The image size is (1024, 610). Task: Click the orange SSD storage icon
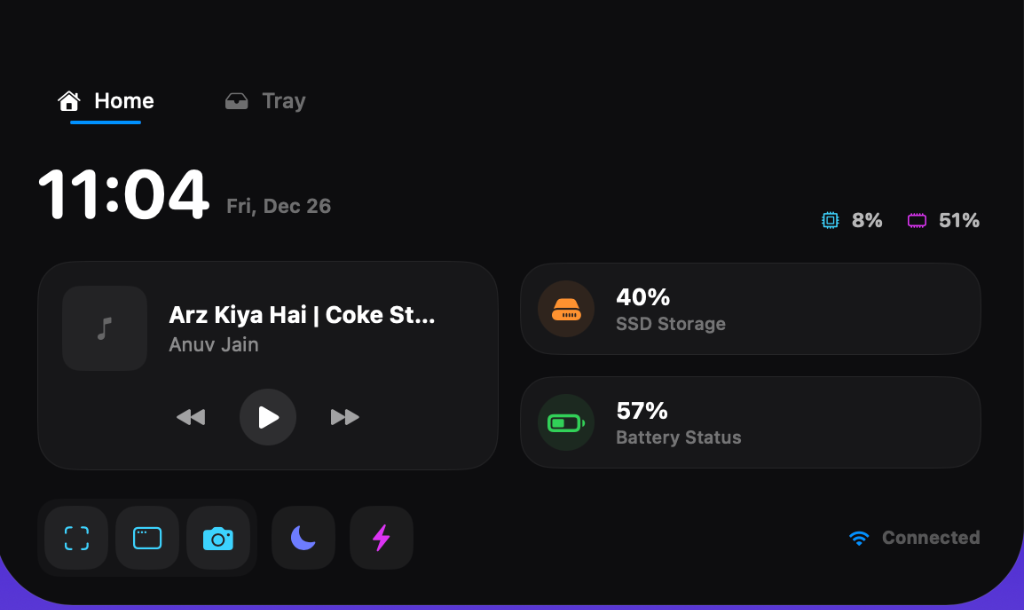pos(566,309)
